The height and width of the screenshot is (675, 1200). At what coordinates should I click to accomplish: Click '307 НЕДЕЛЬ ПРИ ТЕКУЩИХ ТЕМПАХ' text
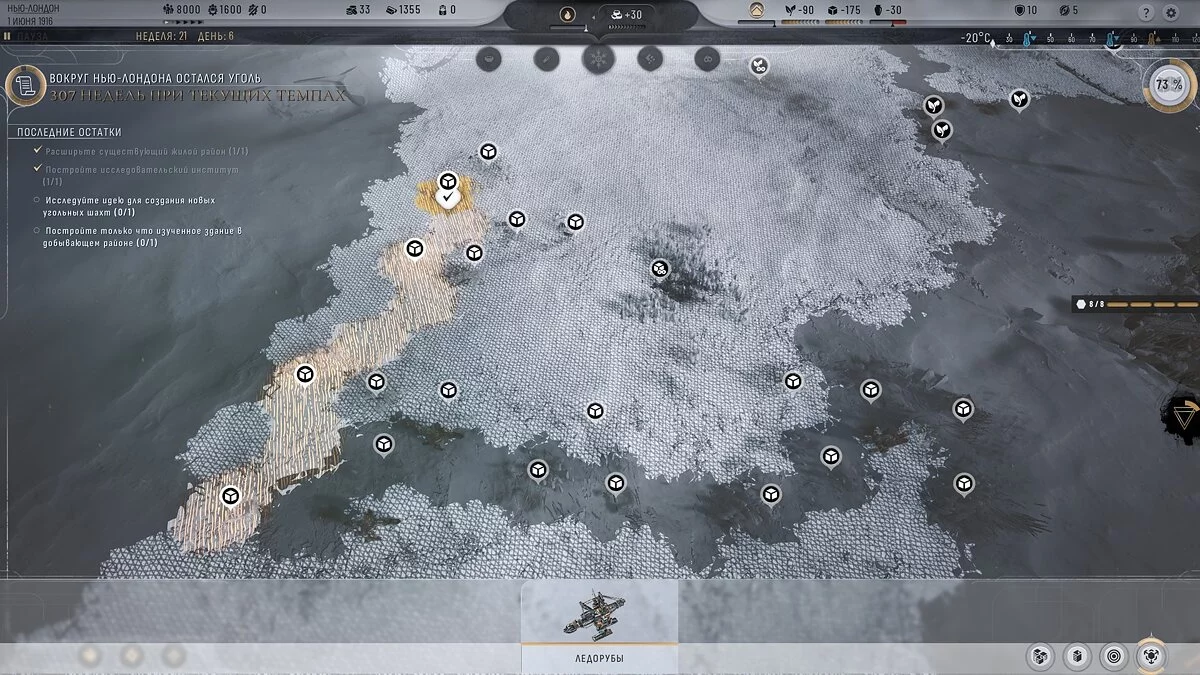tap(198, 95)
